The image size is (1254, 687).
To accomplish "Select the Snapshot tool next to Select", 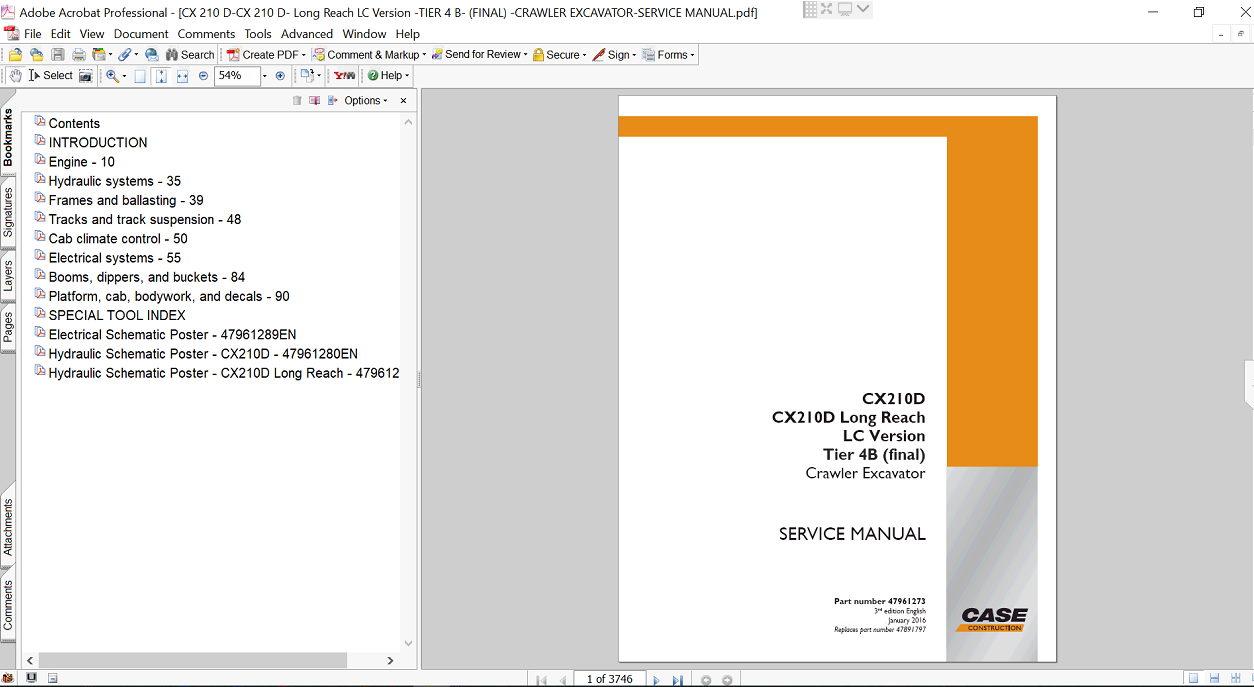I will 85,75.
